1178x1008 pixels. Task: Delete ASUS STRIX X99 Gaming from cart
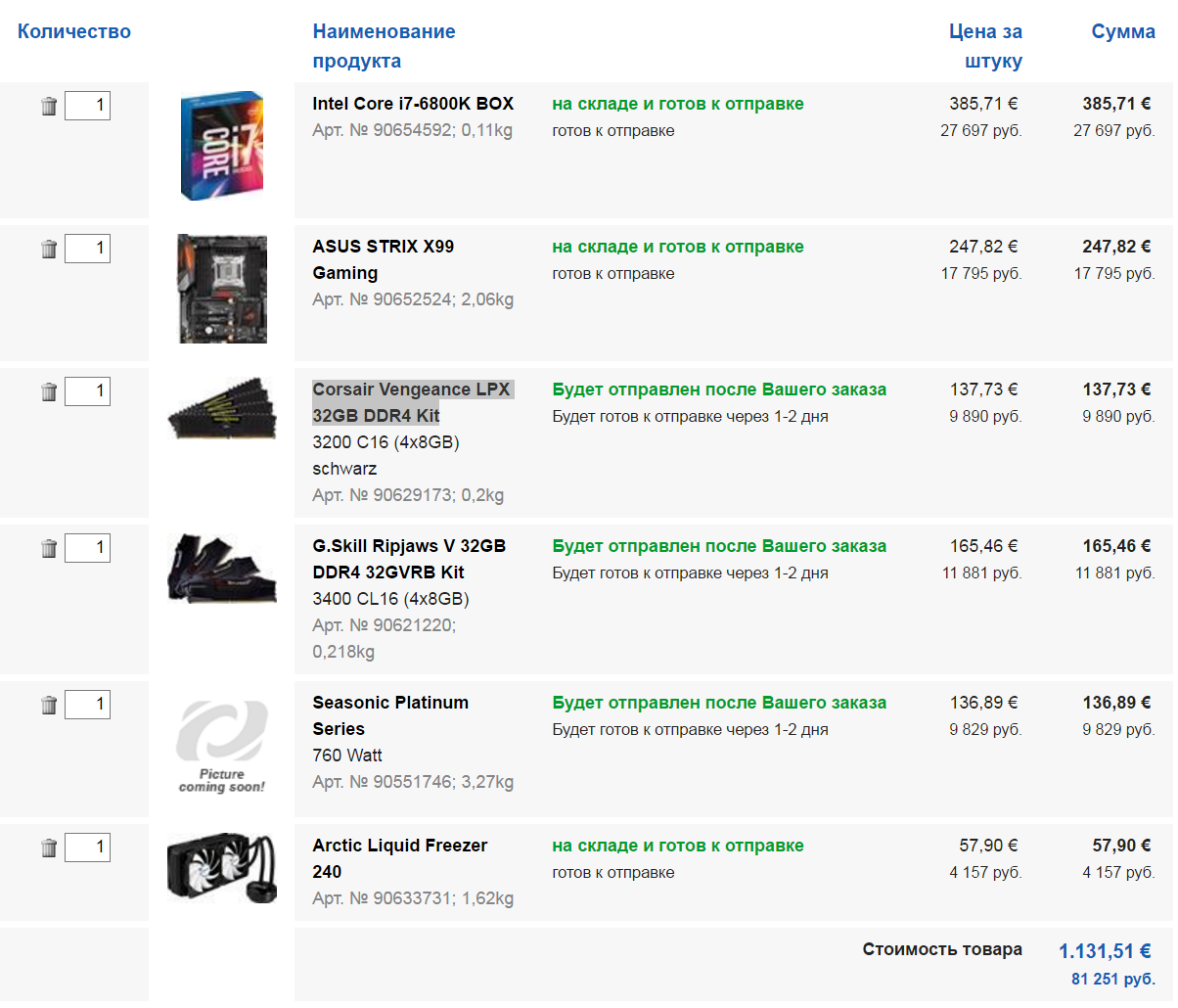[x=49, y=249]
